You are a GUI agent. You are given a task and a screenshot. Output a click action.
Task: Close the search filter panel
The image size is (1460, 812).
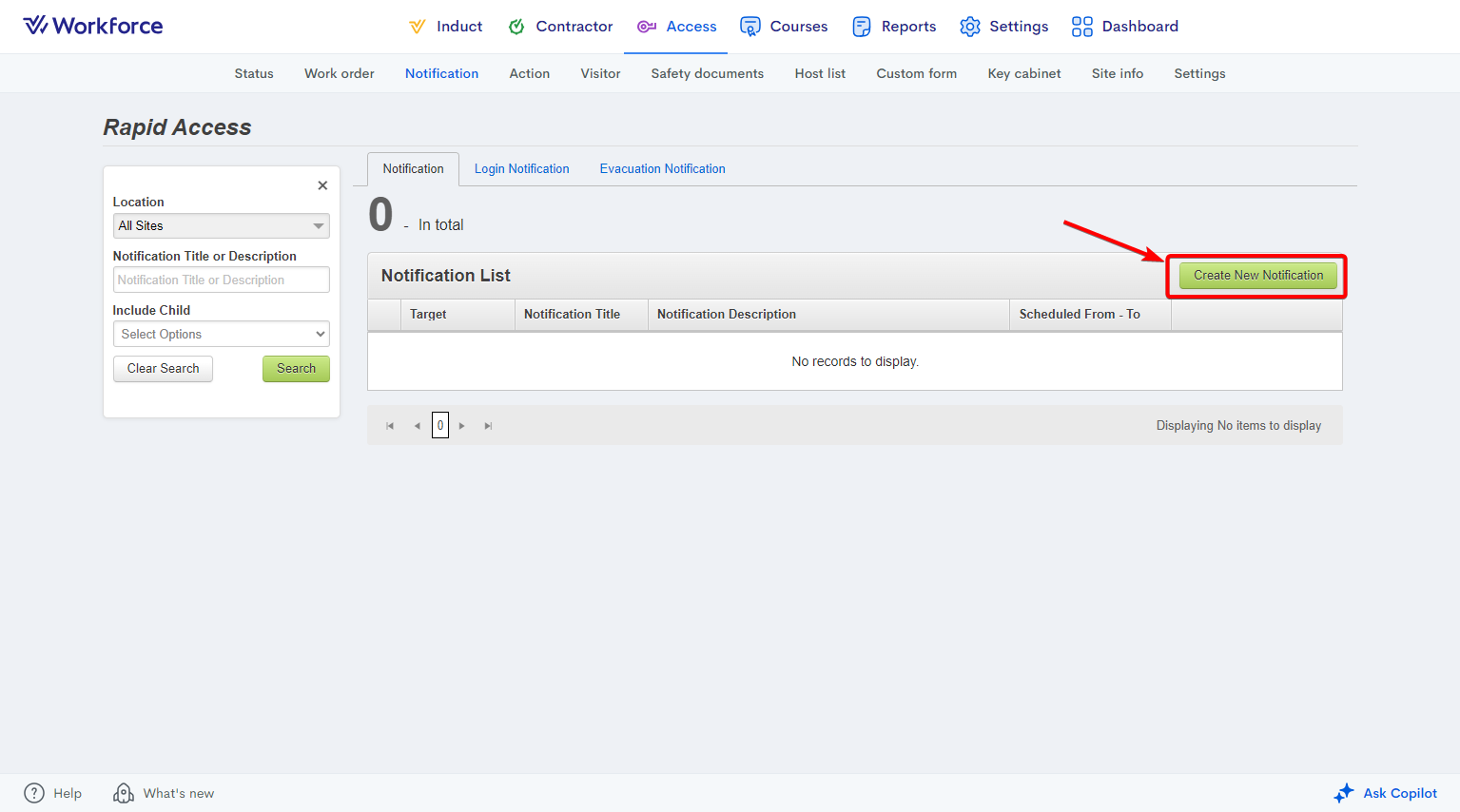(322, 185)
